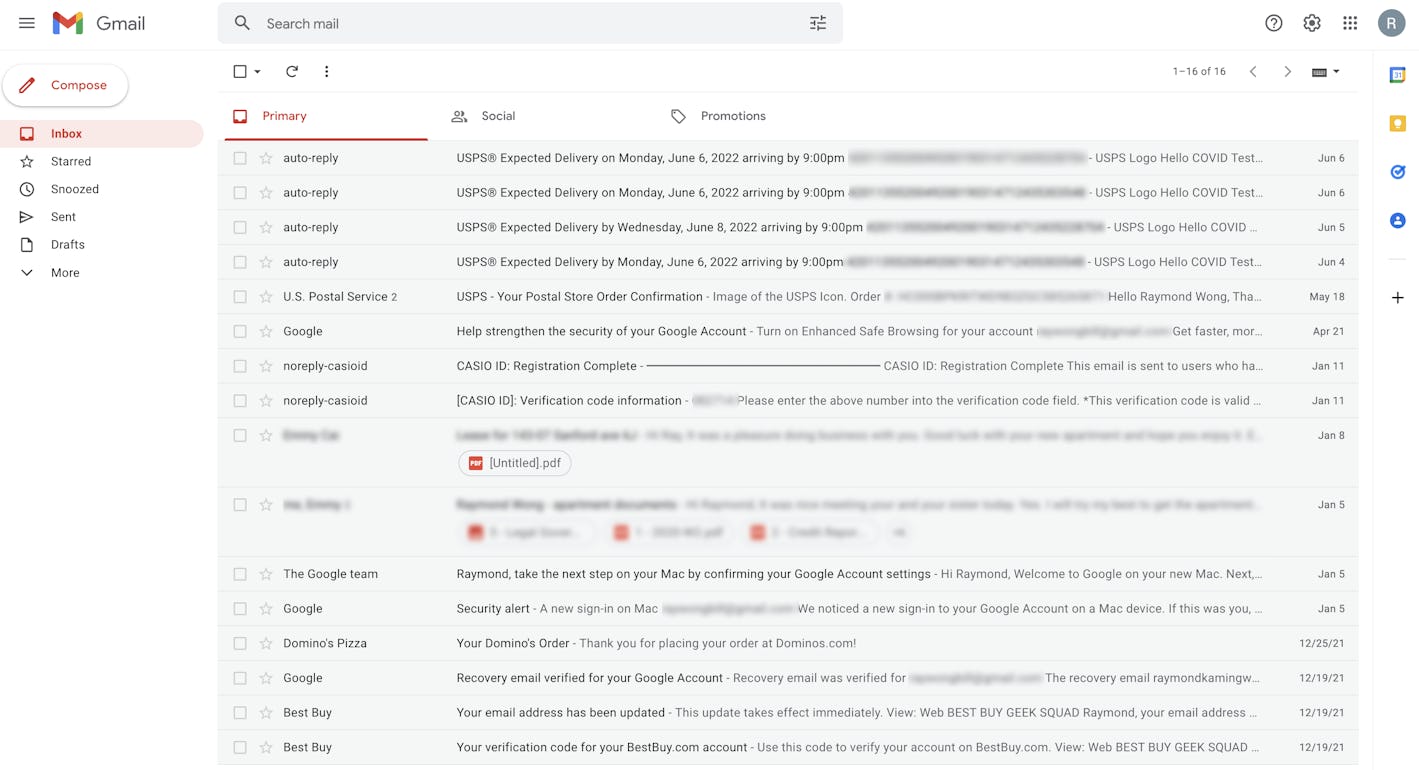
Task: Open Google Calendar from the side panel
Action: click(x=1397, y=73)
